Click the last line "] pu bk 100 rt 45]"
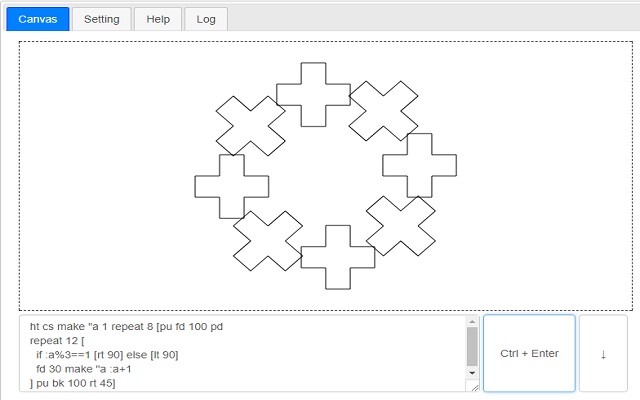This screenshot has height=400, width=640. 73,383
